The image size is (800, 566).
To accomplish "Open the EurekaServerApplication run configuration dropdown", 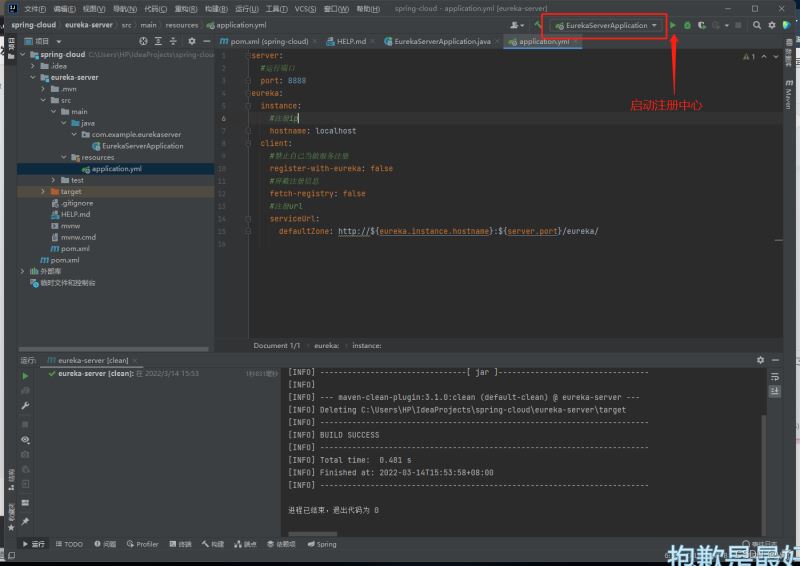I will pyautogui.click(x=607, y=25).
